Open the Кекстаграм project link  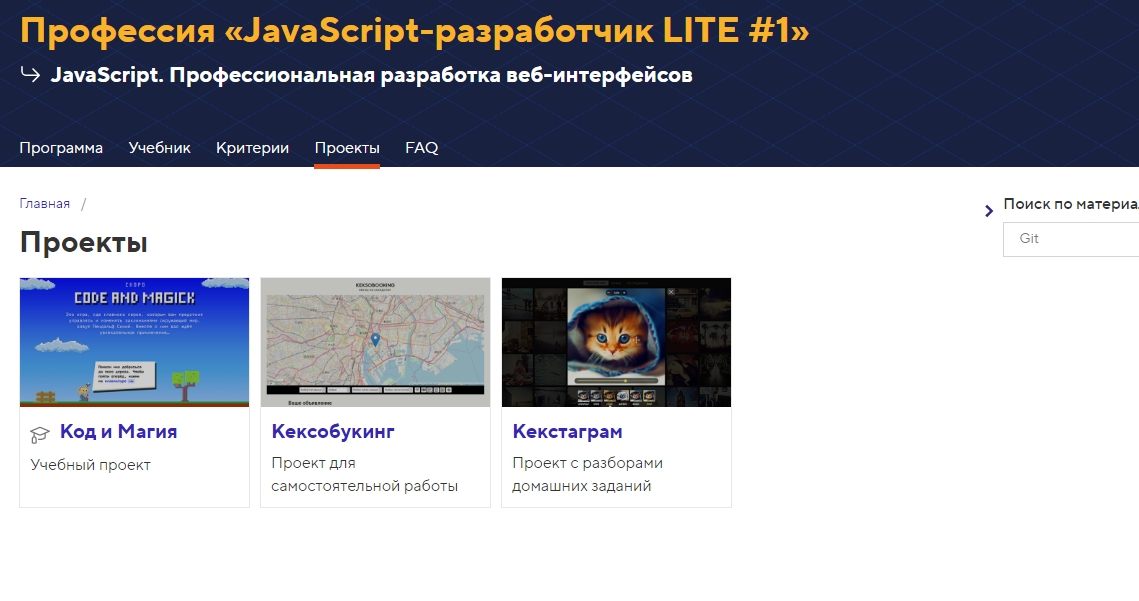click(x=567, y=432)
